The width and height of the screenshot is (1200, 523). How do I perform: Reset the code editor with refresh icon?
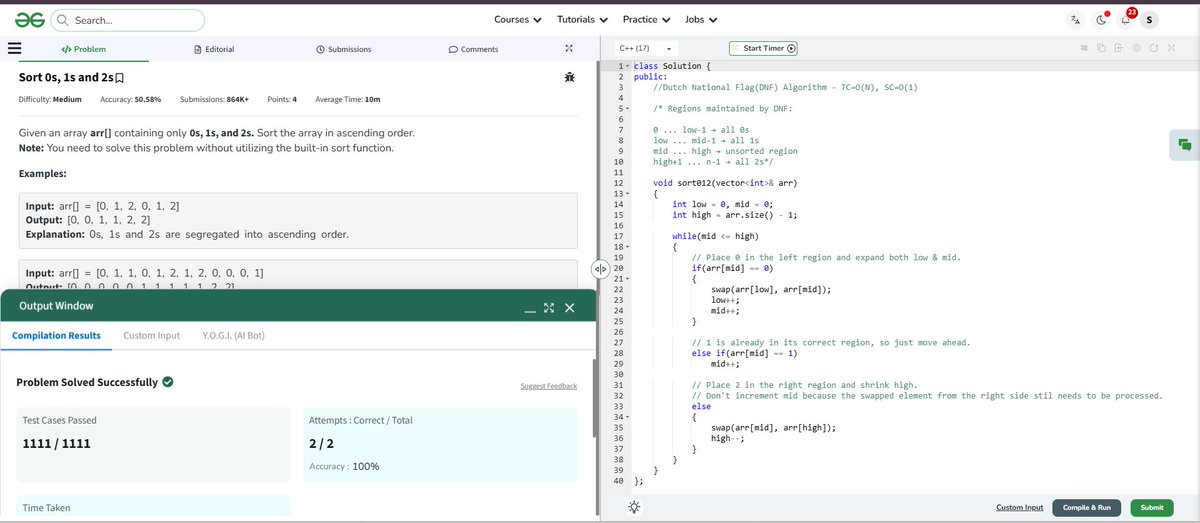pos(1154,48)
